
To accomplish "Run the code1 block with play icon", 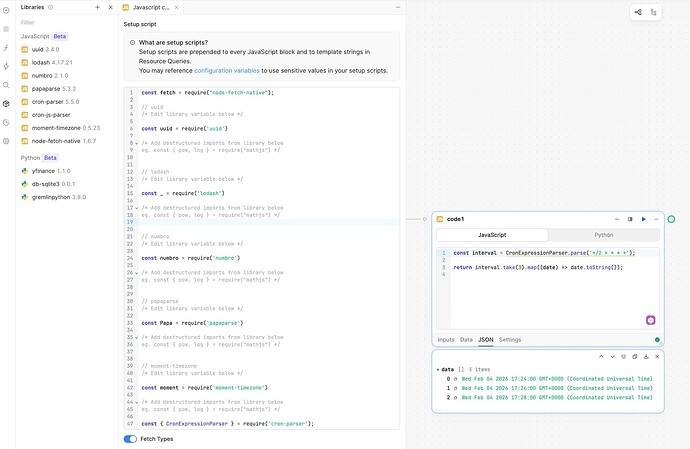I will (643, 219).
